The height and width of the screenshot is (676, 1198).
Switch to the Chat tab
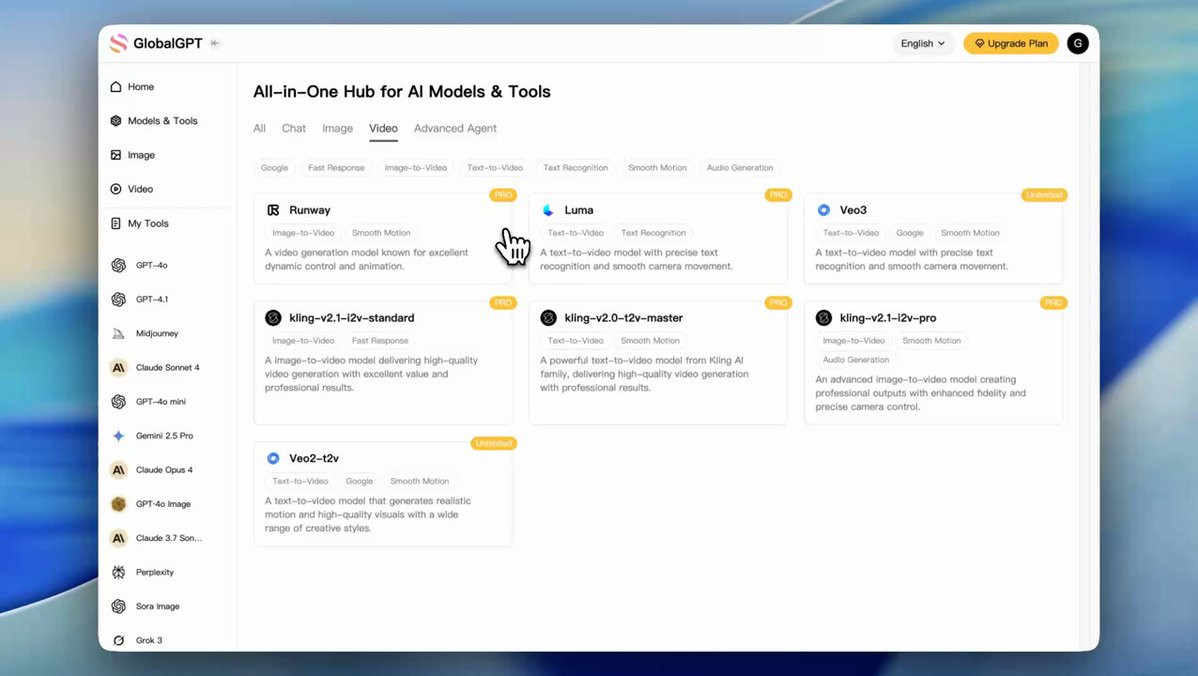(293, 128)
